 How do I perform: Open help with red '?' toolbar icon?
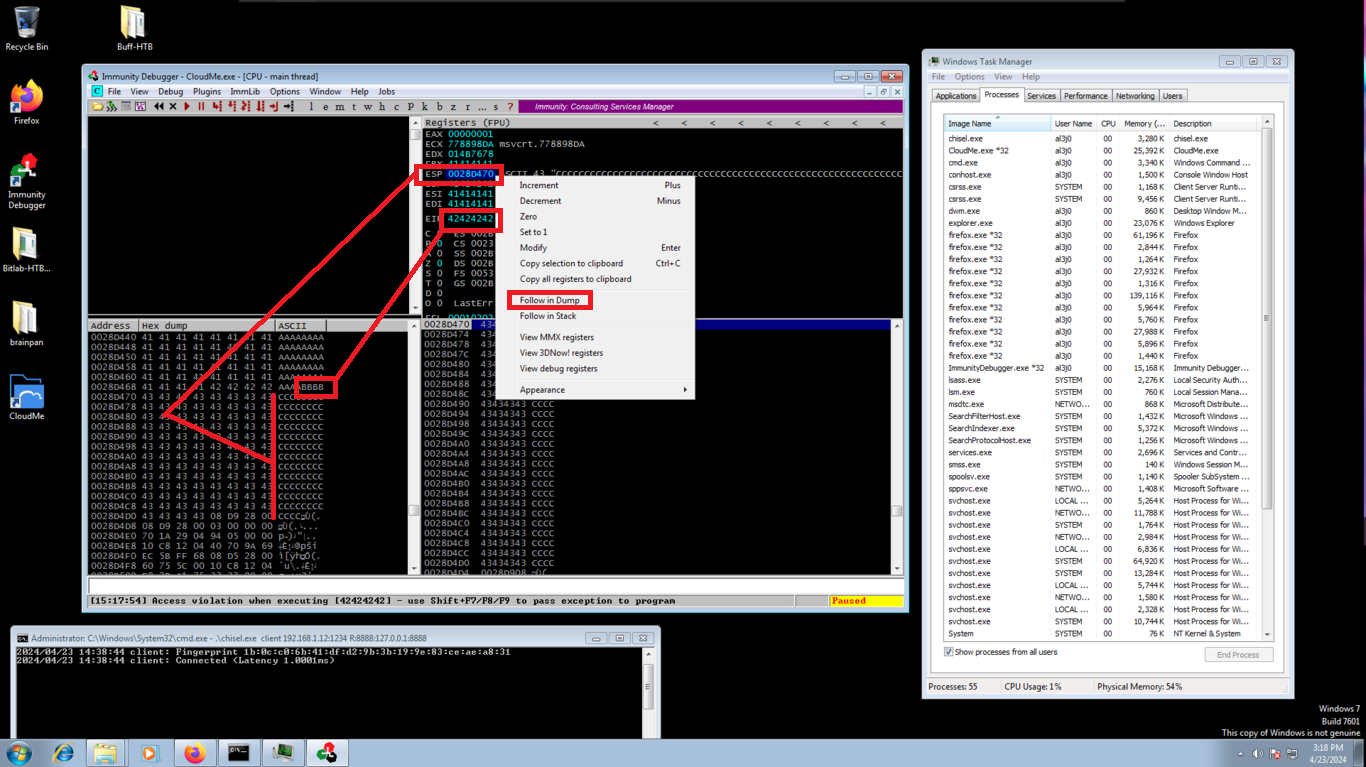510,106
